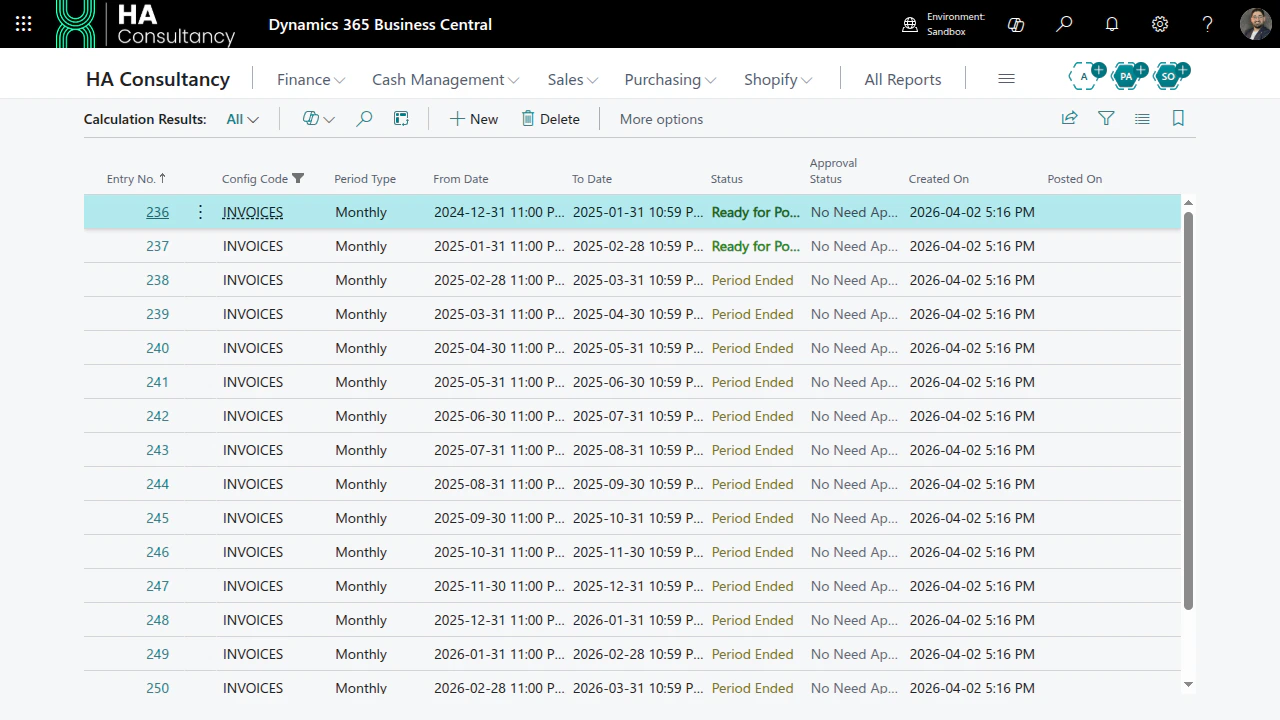The height and width of the screenshot is (720, 1280).
Task: Open the notifications bell
Action: [x=1112, y=24]
